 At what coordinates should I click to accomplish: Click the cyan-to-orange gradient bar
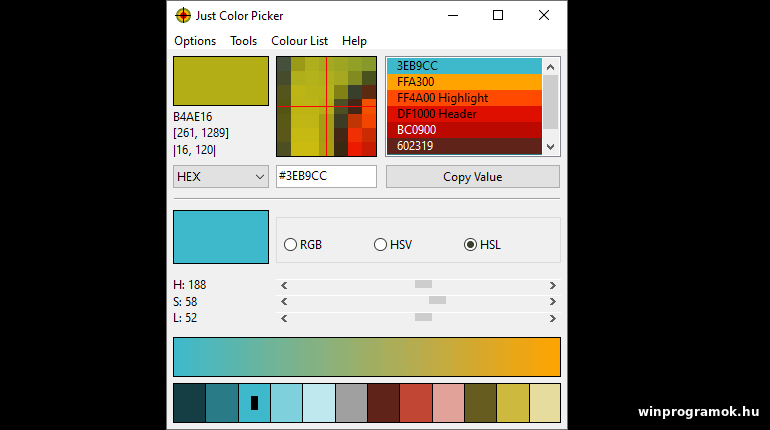tap(367, 357)
